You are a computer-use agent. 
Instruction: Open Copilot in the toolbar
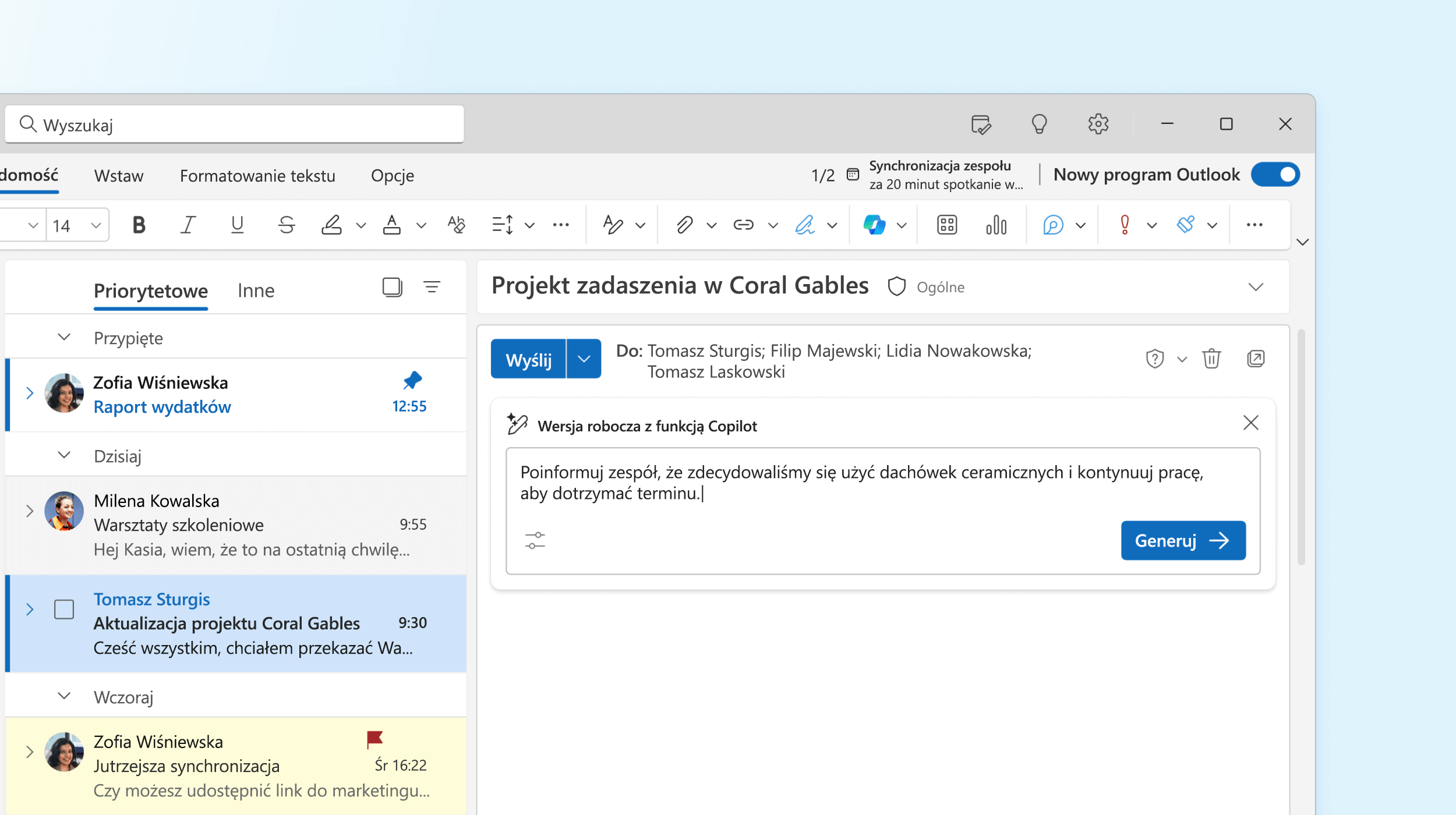(x=874, y=225)
